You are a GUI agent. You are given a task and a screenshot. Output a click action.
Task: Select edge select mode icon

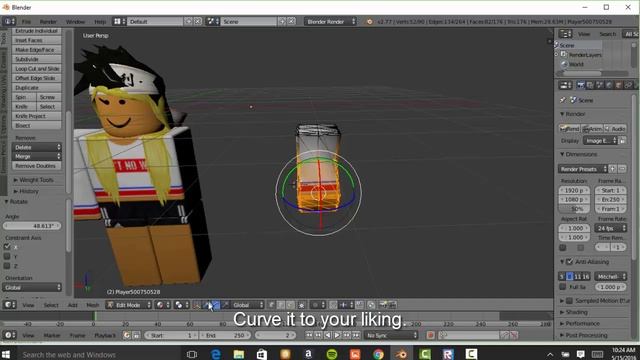coord(281,305)
